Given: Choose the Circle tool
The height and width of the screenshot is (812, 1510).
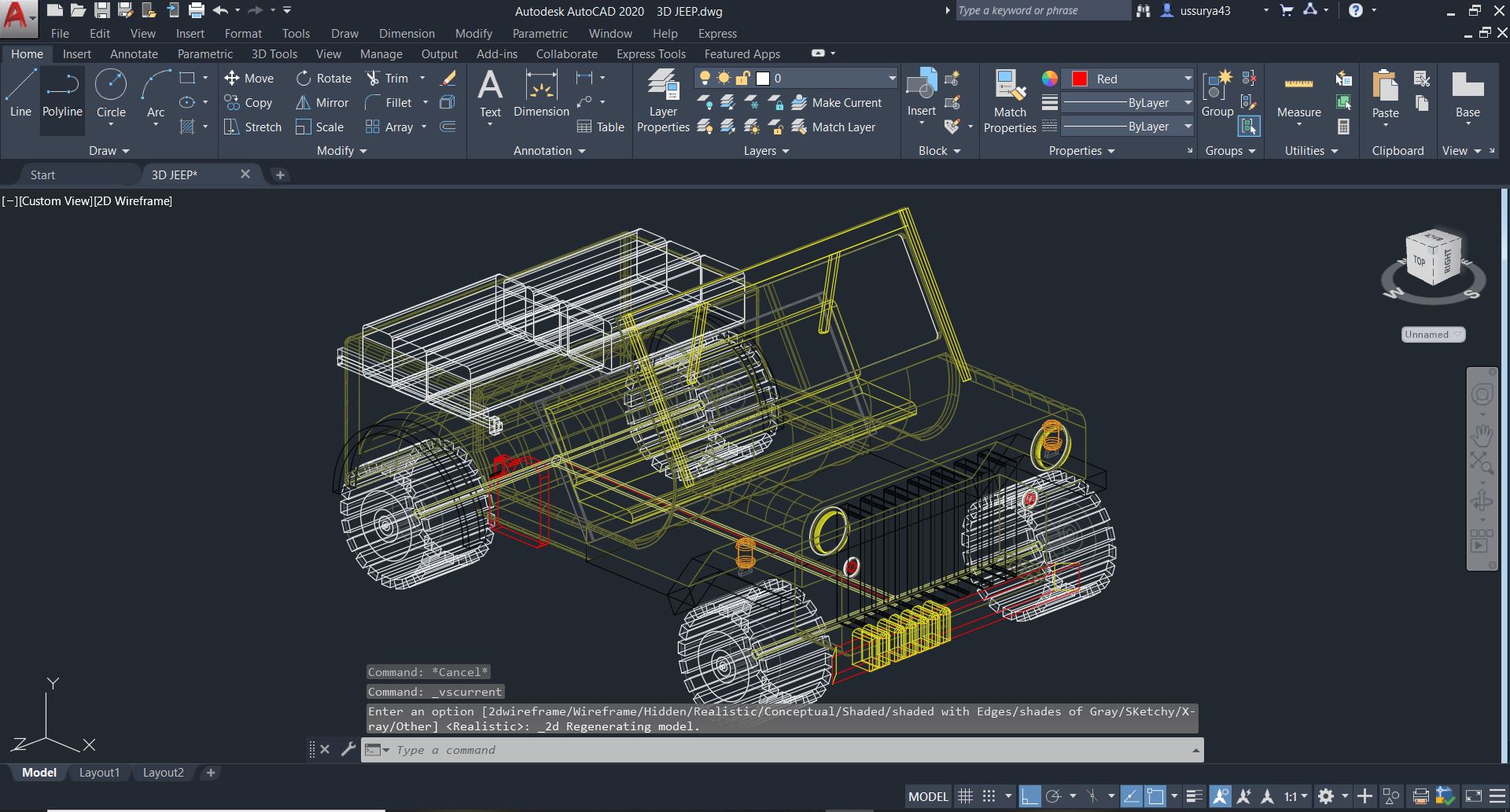Looking at the screenshot, I should tap(111, 94).
